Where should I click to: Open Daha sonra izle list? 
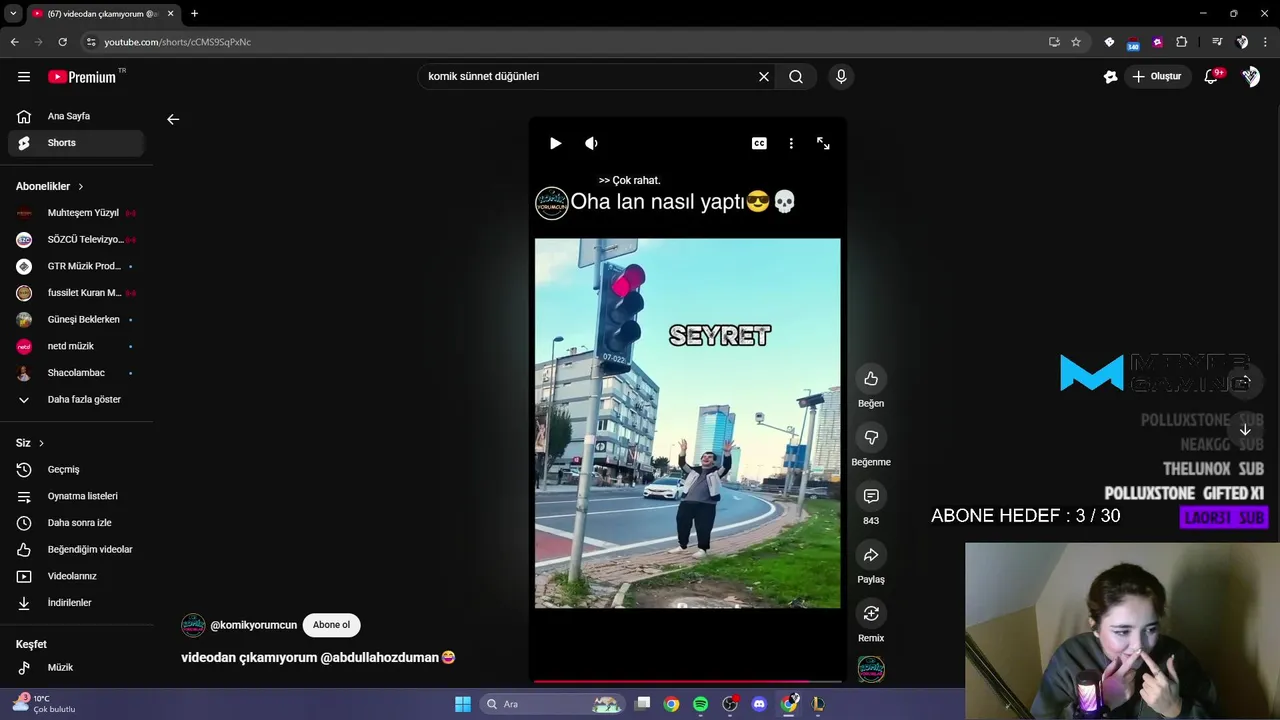tap(76, 523)
